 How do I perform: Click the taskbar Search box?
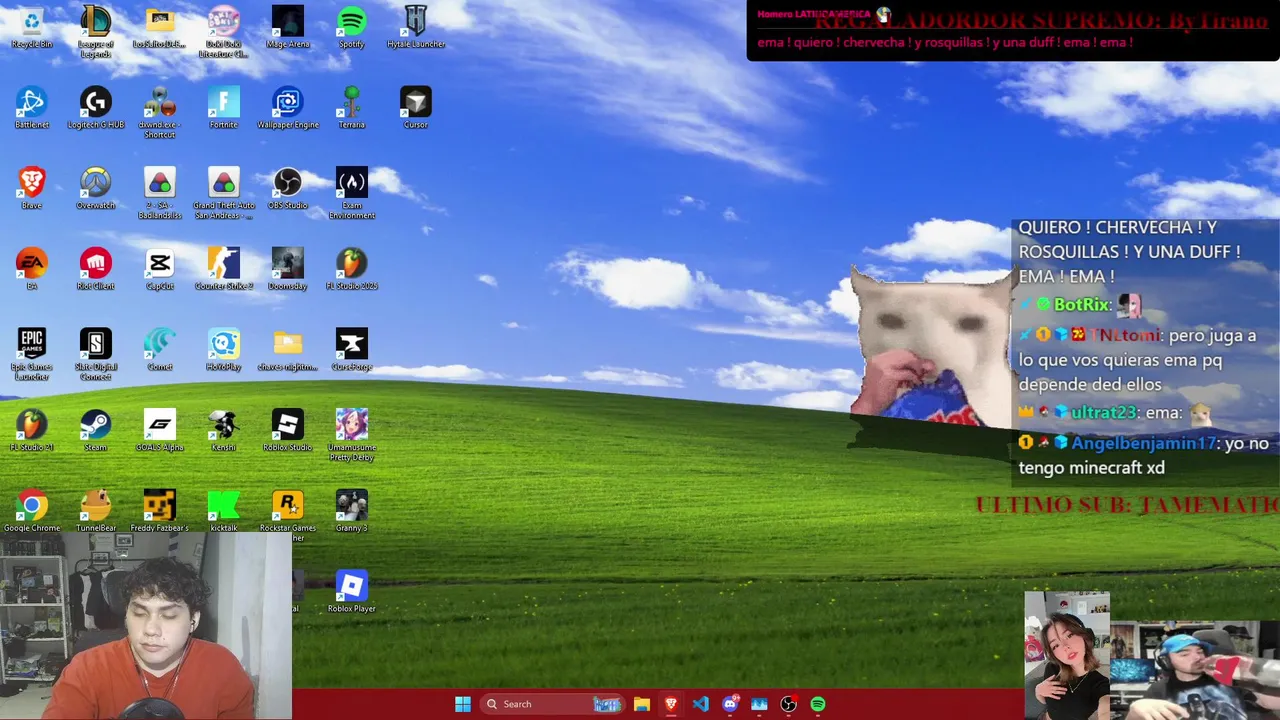[551, 704]
